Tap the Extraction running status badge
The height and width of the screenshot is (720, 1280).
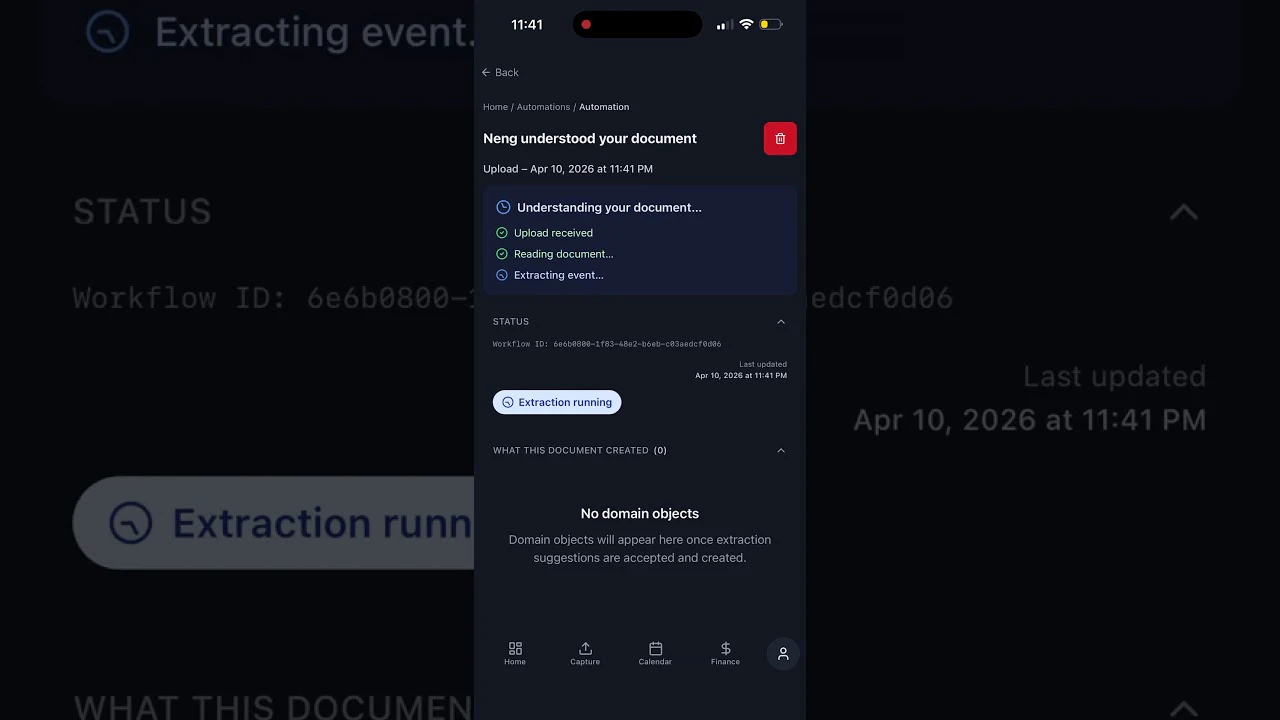(557, 402)
